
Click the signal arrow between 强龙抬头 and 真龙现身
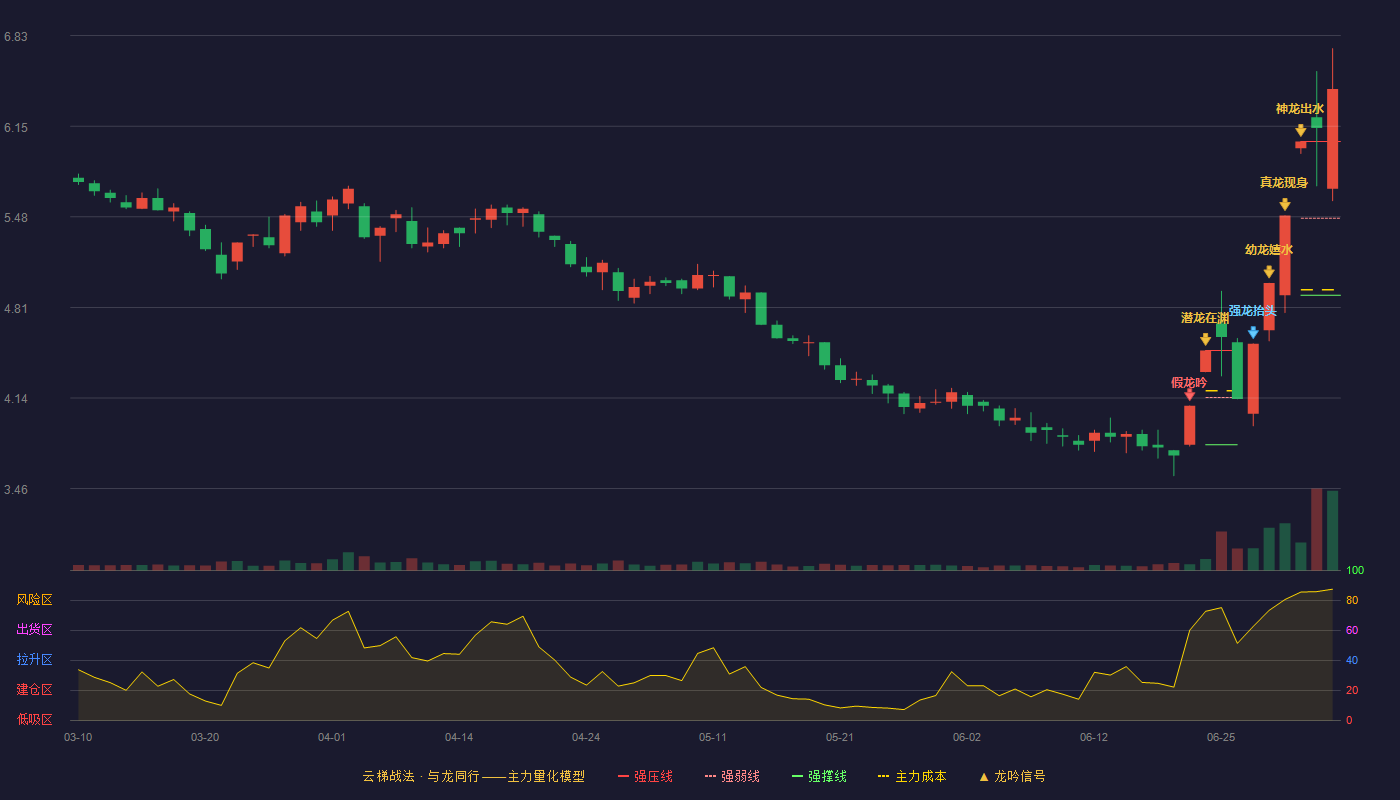pyautogui.click(x=1269, y=272)
